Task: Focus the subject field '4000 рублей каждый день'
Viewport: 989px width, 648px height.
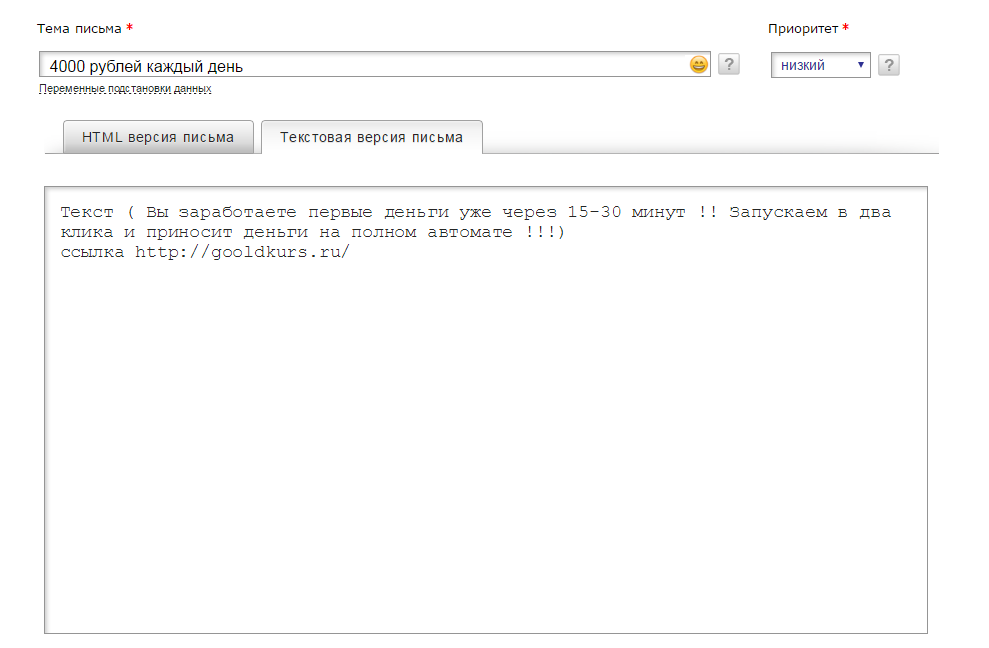Action: coord(375,64)
